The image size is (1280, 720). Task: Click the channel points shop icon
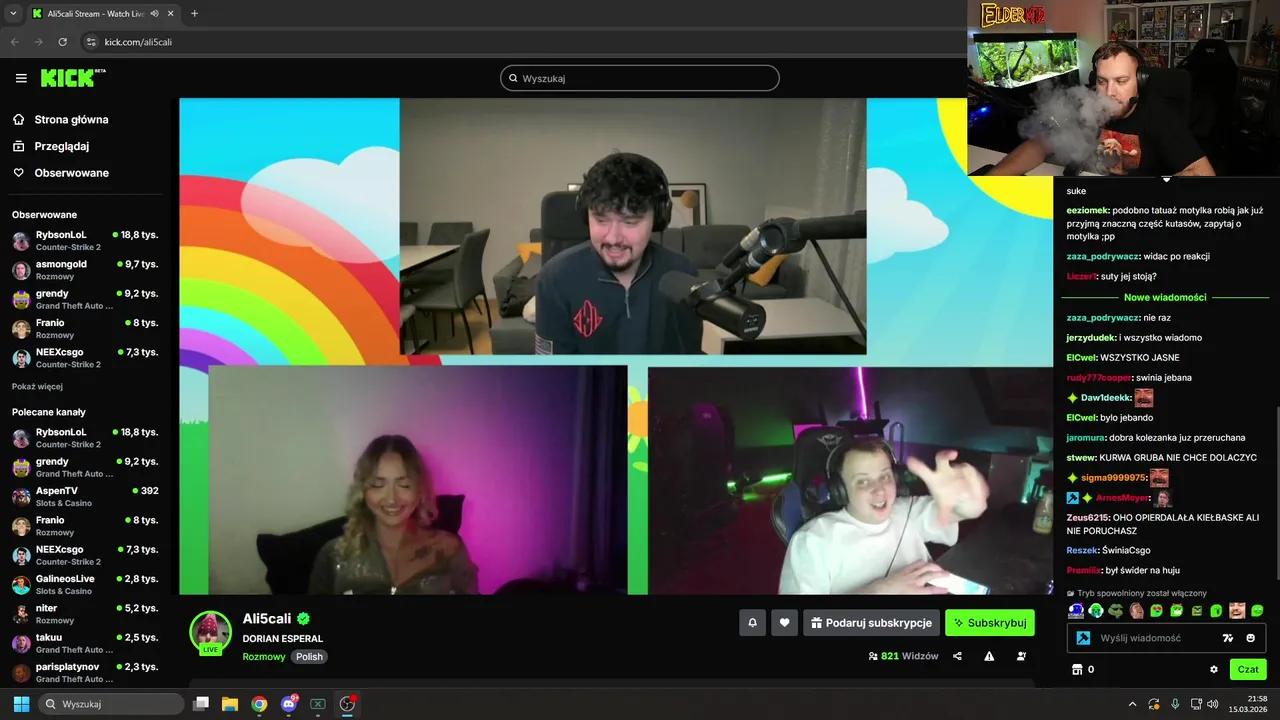[x=1077, y=669]
